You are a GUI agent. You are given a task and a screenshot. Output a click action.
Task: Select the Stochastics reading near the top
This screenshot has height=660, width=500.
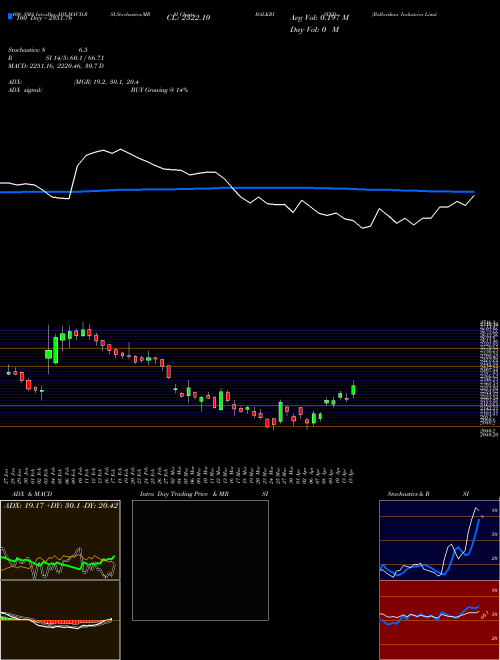pos(48,50)
